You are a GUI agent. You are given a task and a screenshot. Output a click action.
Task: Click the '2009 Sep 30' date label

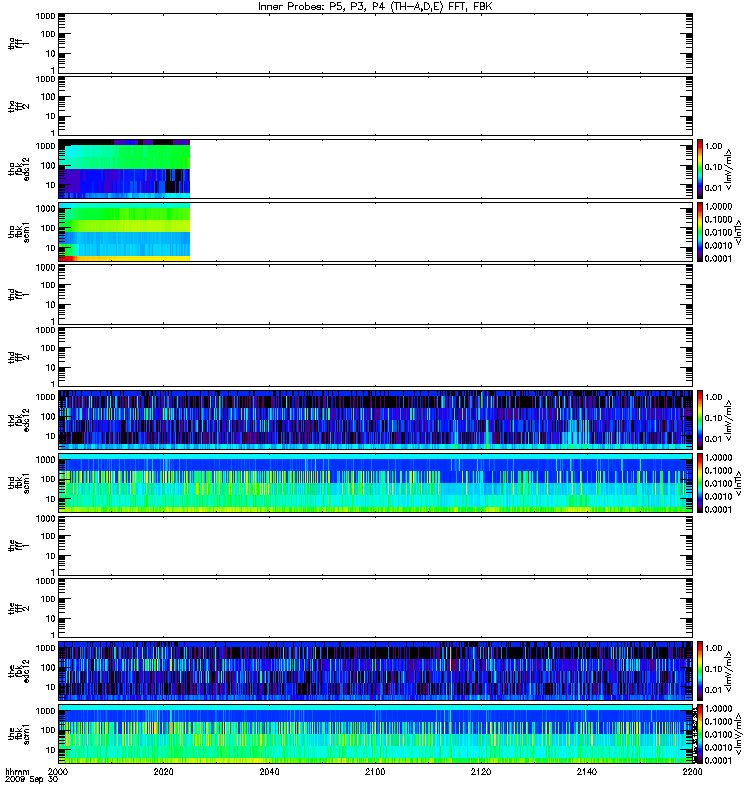tap(31, 780)
